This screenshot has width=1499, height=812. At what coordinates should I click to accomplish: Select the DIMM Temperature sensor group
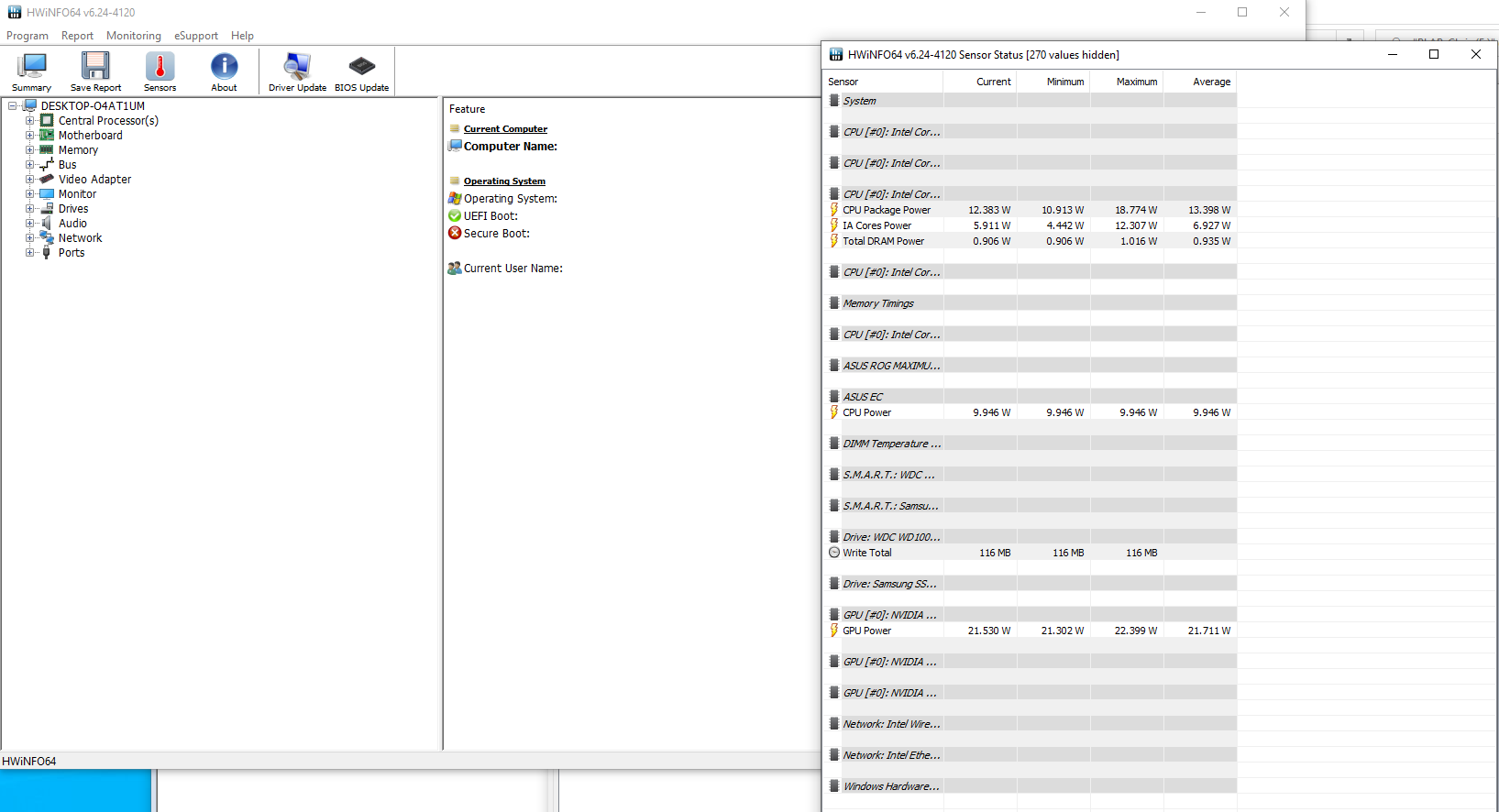(1031, 444)
